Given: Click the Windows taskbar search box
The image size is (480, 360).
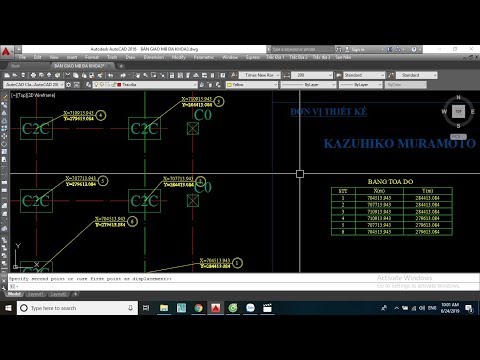Looking at the screenshot, I should coord(77,308).
